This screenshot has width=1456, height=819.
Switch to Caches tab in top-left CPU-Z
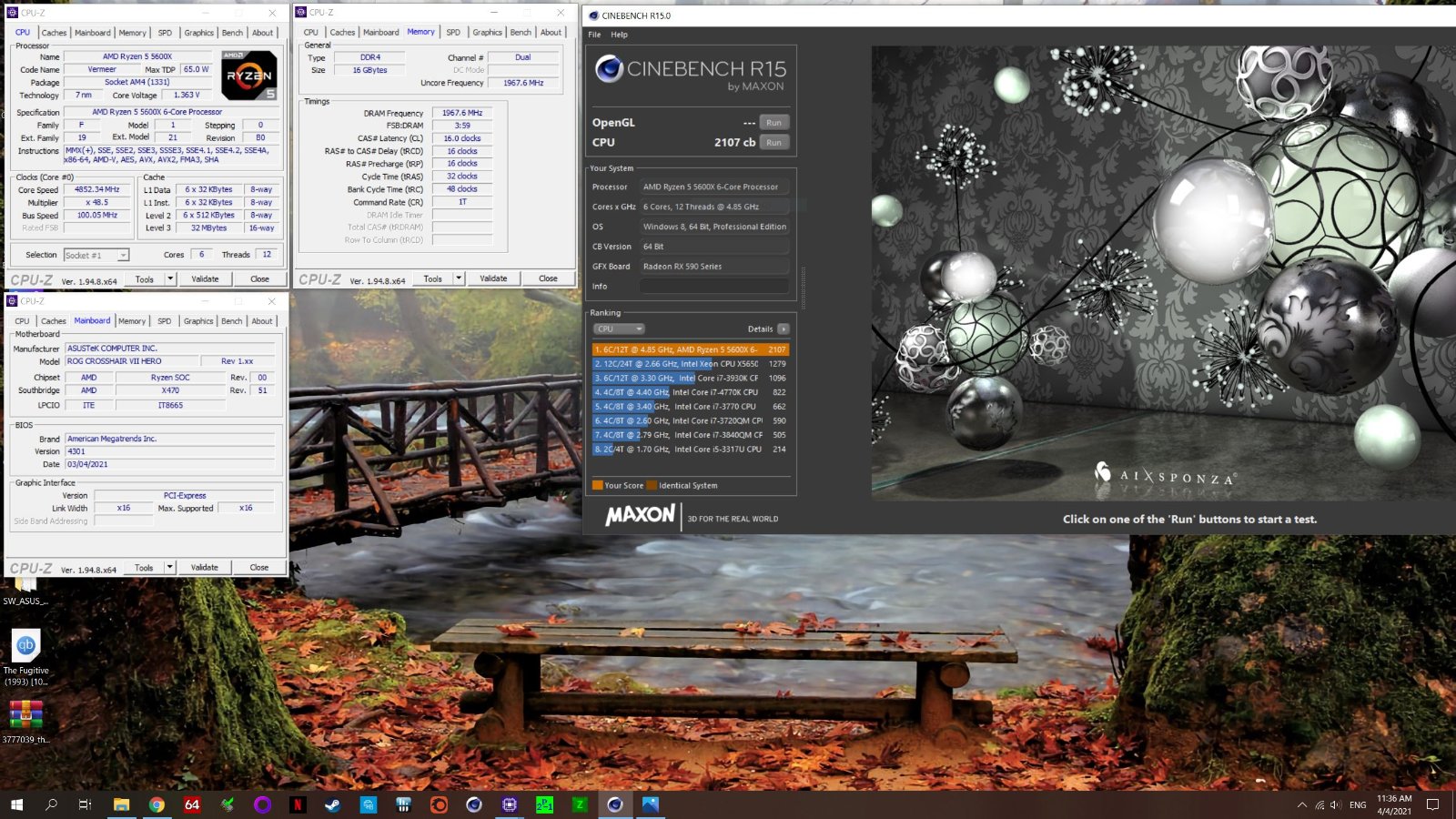54,33
